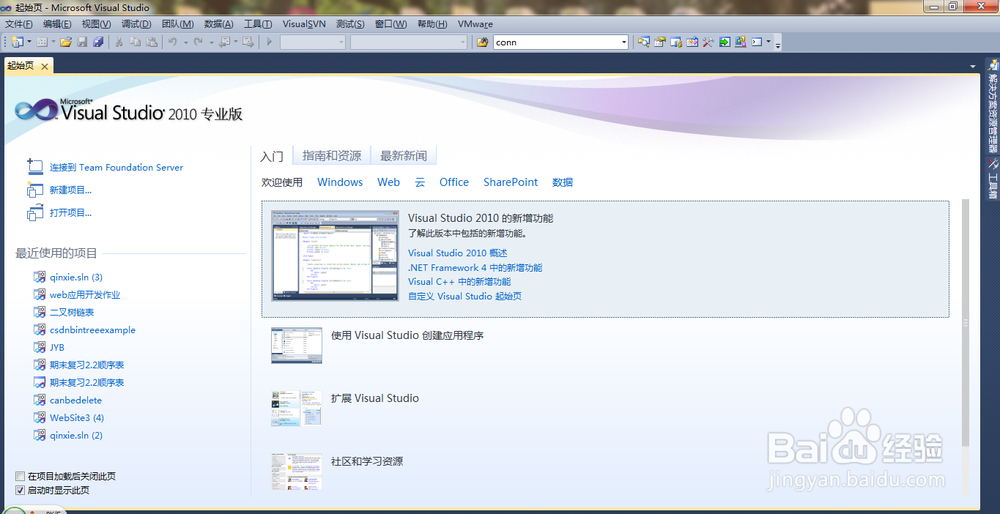
Task: Click the 使用 Visual Studio 创建应用程序 thumbnail
Action: click(297, 346)
